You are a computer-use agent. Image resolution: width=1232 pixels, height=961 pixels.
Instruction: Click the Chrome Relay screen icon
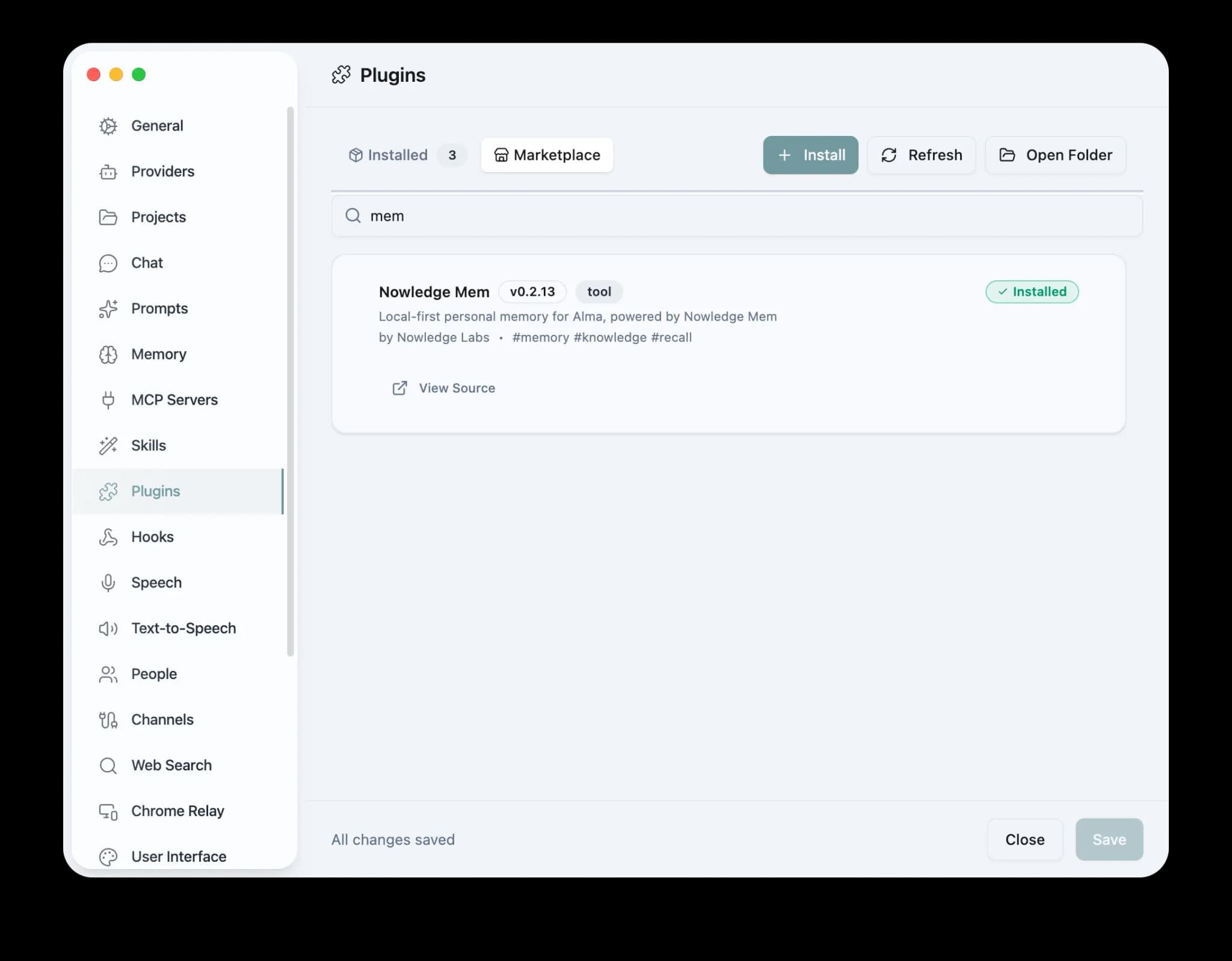coord(108,811)
